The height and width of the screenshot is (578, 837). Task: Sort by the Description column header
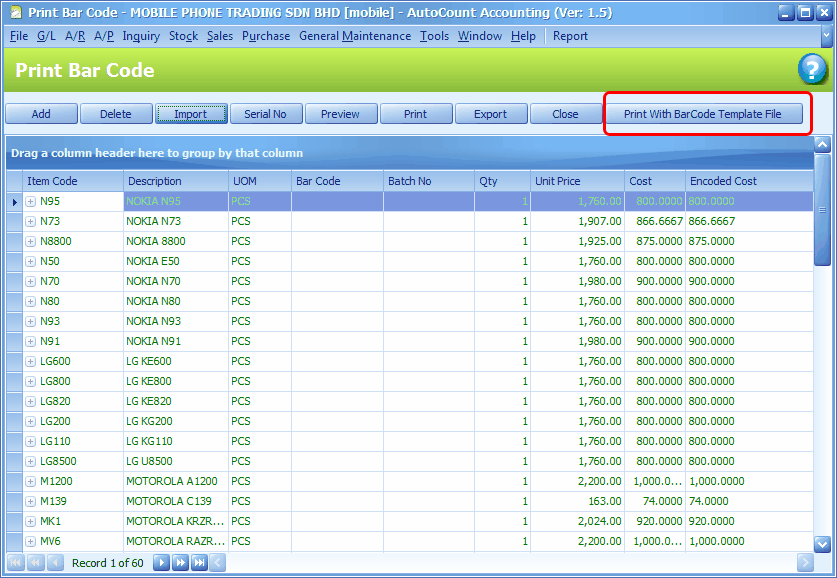176,181
